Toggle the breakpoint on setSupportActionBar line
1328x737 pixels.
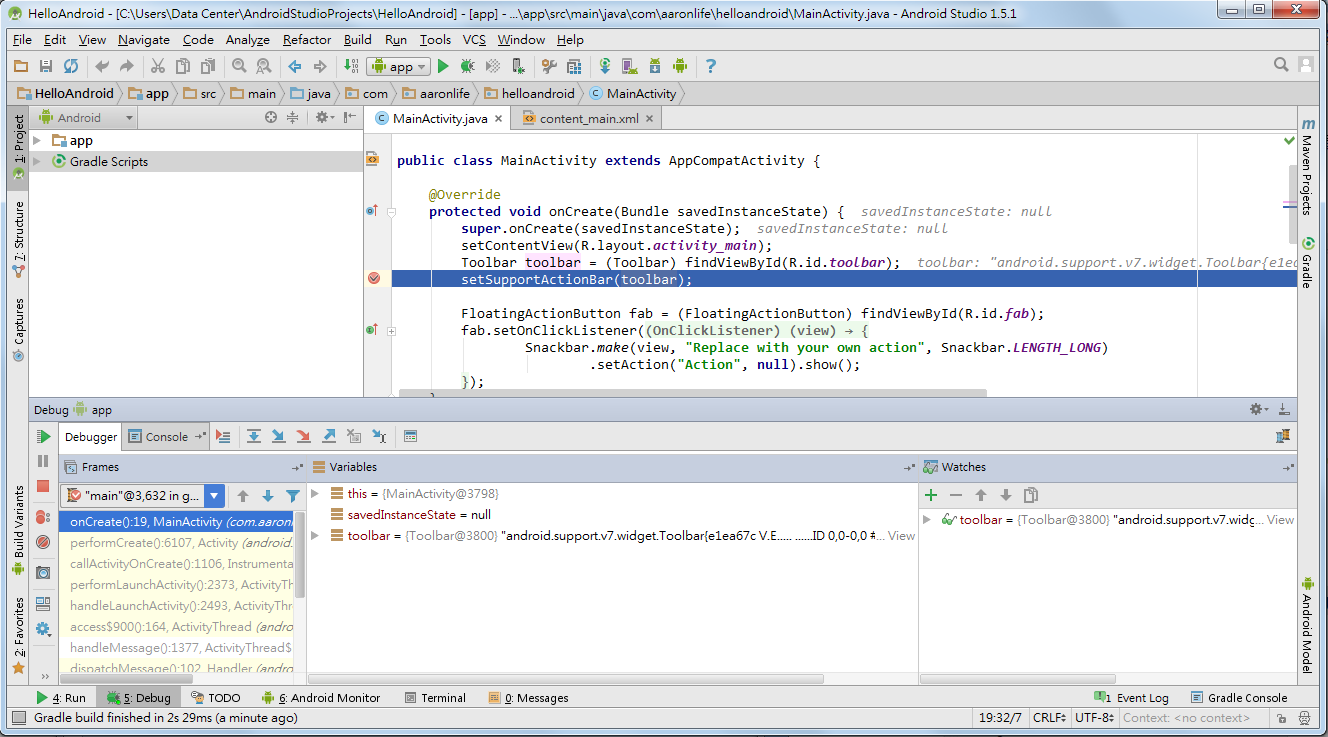pyautogui.click(x=374, y=279)
